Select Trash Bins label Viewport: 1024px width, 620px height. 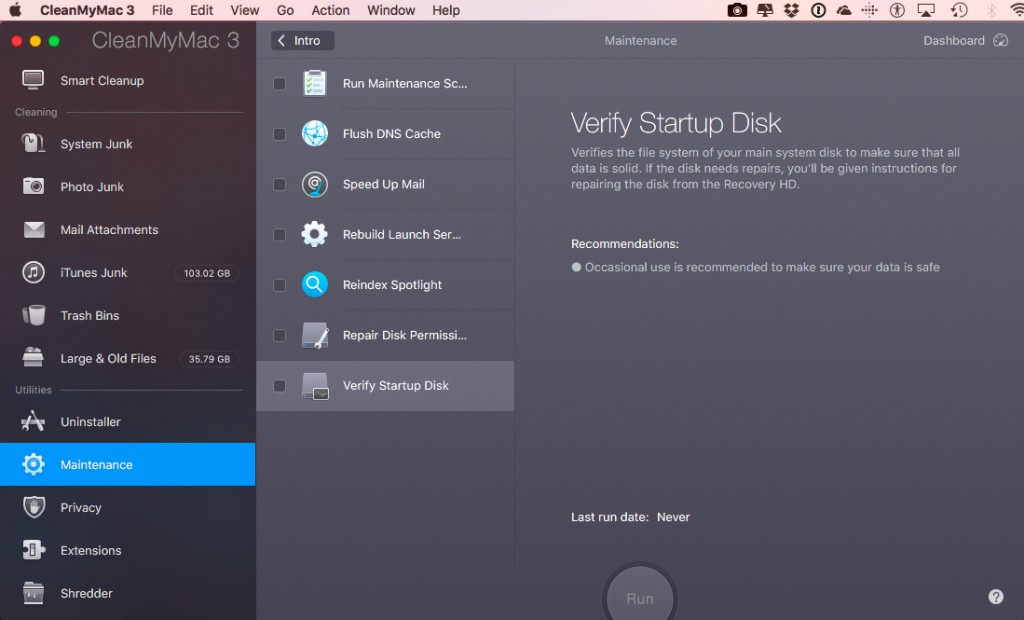[89, 316]
